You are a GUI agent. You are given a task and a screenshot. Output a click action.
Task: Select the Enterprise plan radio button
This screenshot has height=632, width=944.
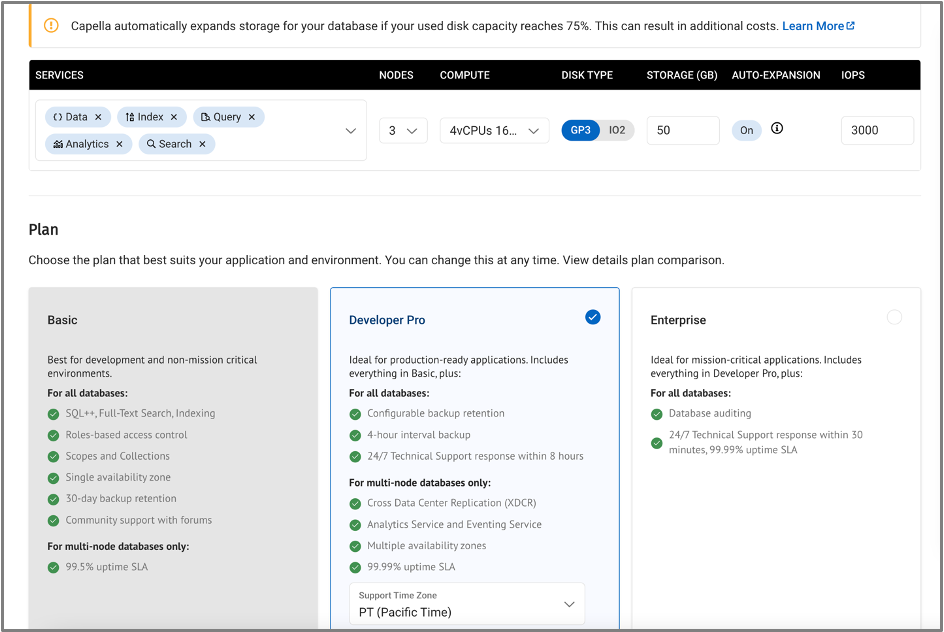pyautogui.click(x=895, y=317)
